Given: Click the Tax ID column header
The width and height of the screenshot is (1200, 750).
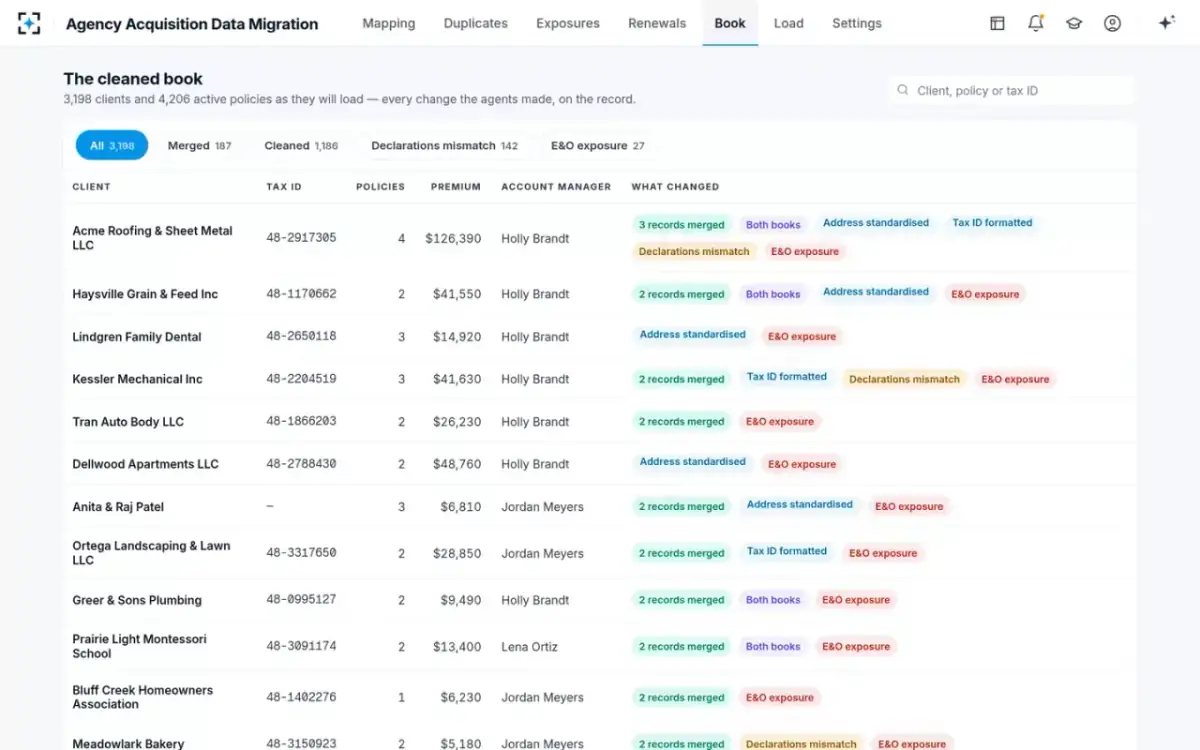Looking at the screenshot, I should [284, 187].
